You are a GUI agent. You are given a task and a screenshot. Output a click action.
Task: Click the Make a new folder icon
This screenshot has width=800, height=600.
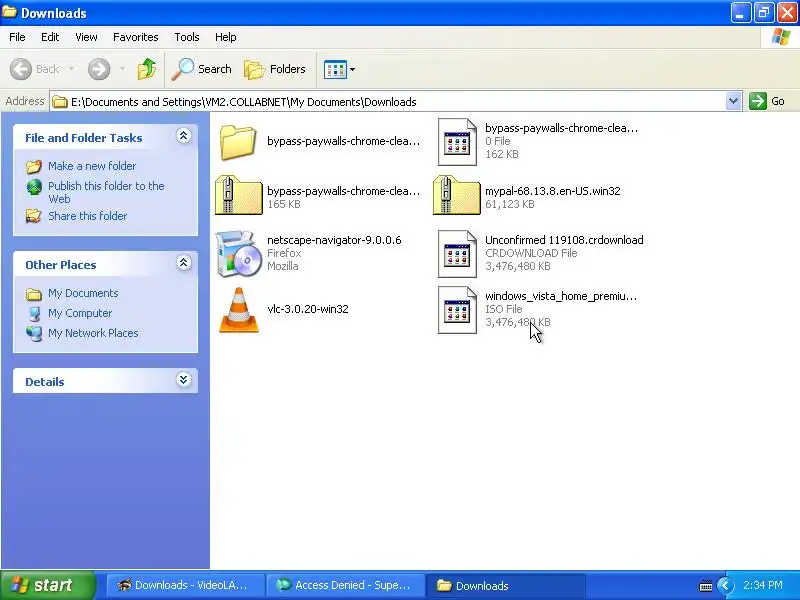tap(34, 166)
